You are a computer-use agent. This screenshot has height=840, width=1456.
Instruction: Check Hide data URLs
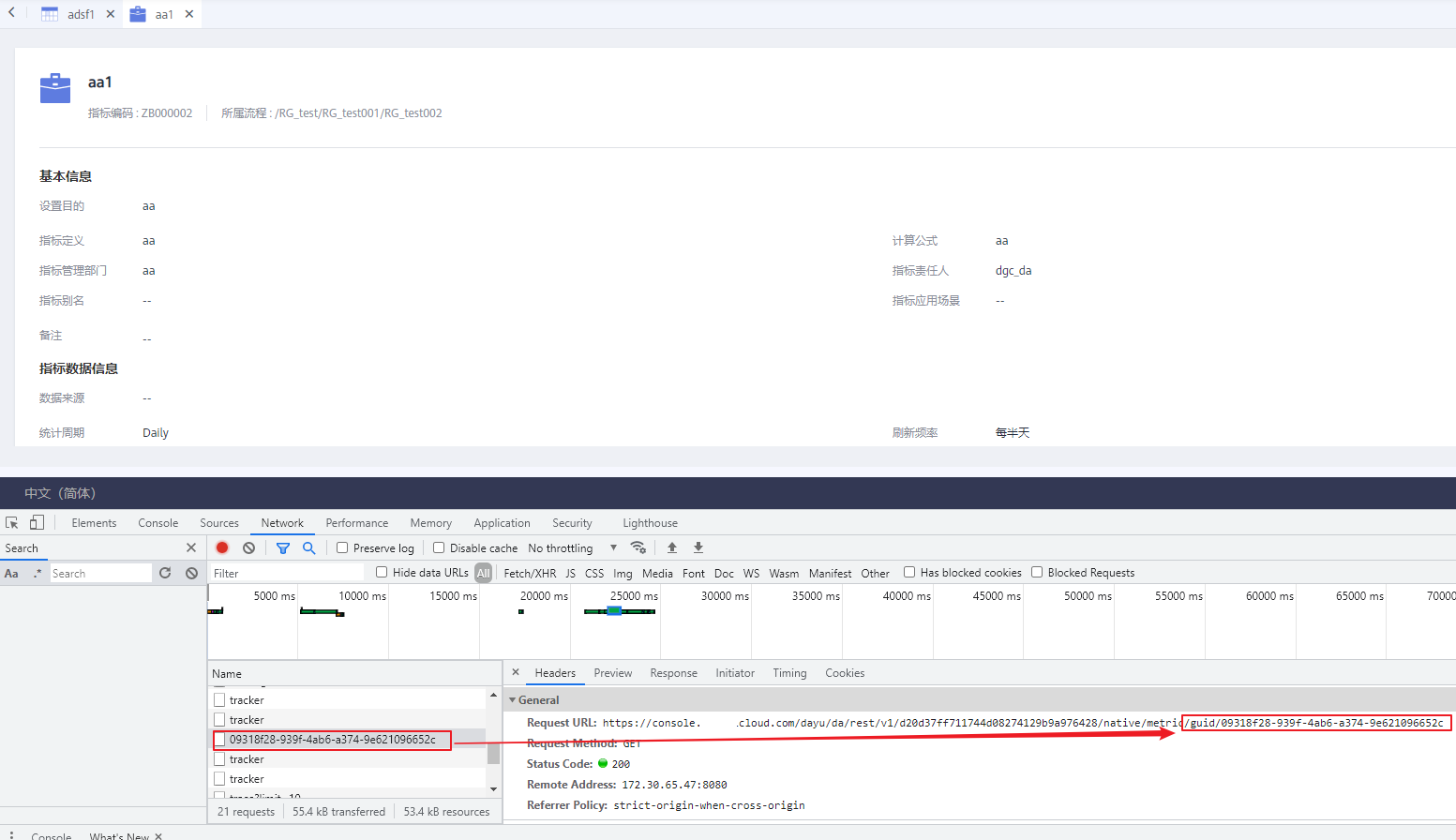click(x=382, y=572)
